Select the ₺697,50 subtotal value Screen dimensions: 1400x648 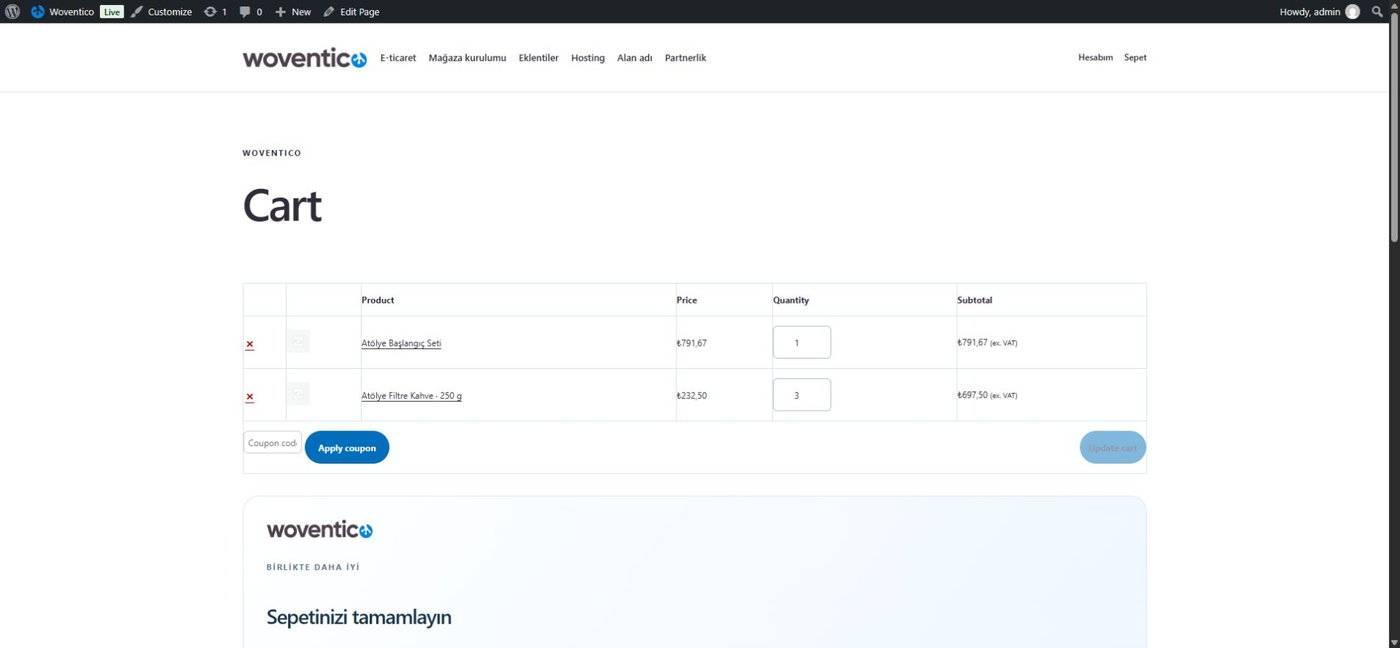coord(972,395)
